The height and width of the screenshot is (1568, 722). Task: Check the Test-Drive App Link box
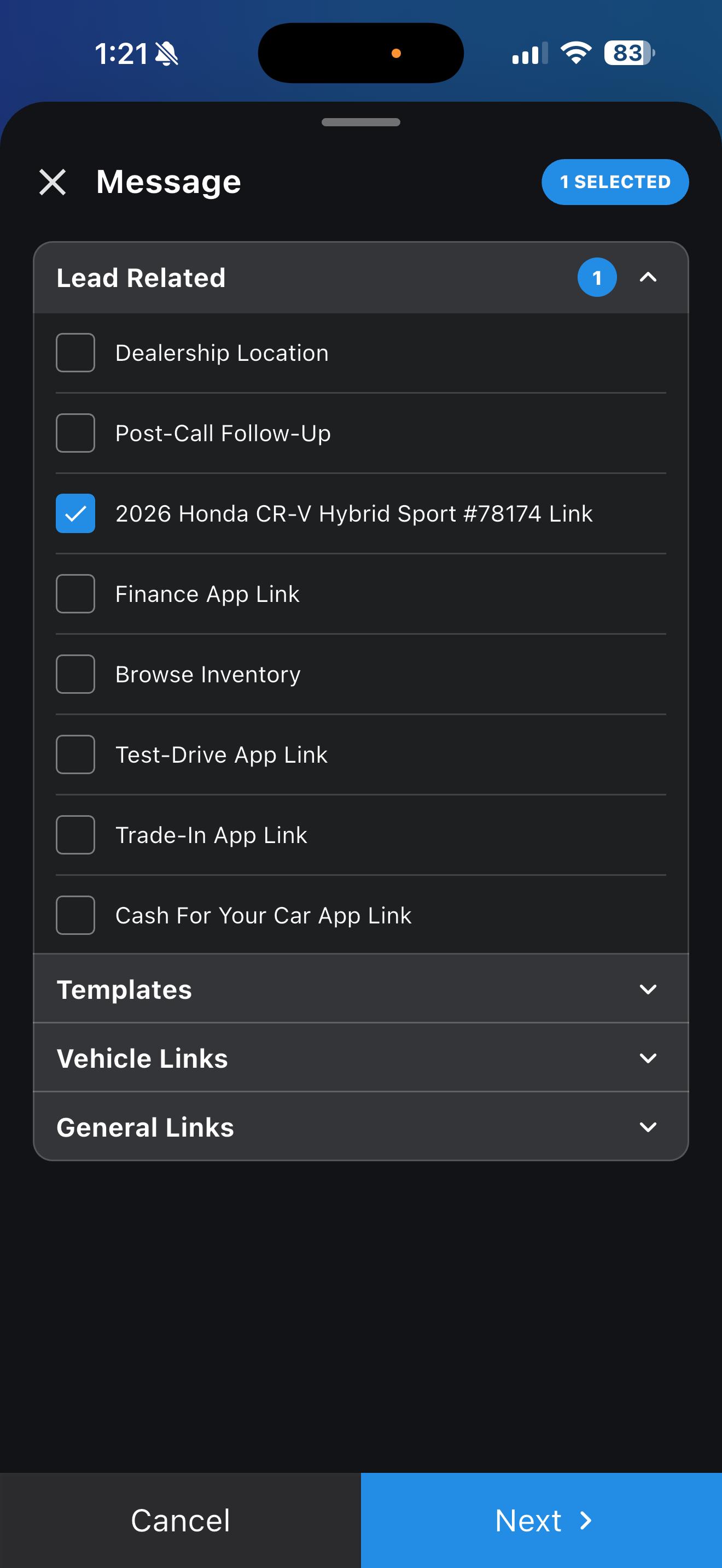point(75,754)
